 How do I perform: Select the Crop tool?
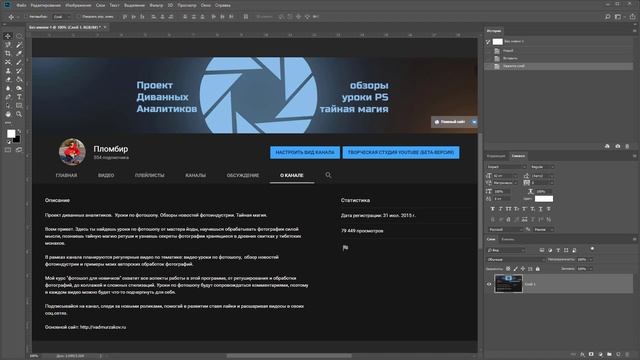(8, 53)
